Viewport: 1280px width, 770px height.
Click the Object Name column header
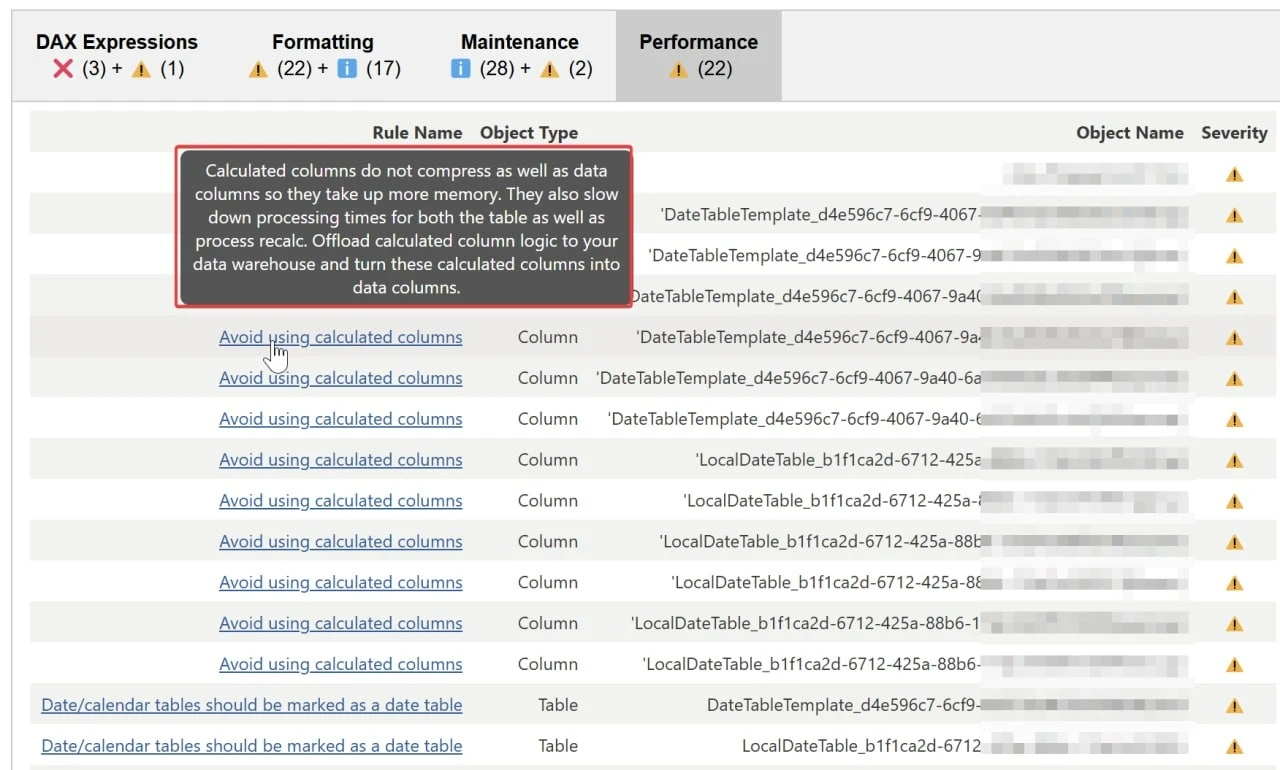click(x=1130, y=133)
